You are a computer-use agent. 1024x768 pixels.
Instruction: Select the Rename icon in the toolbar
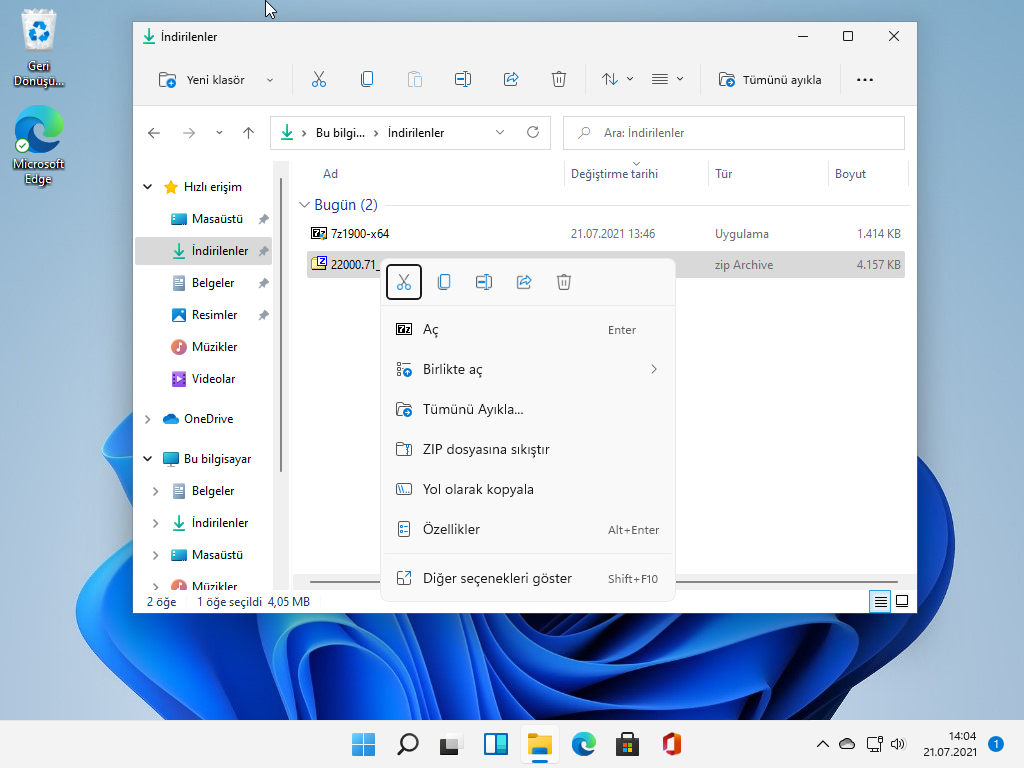point(463,79)
